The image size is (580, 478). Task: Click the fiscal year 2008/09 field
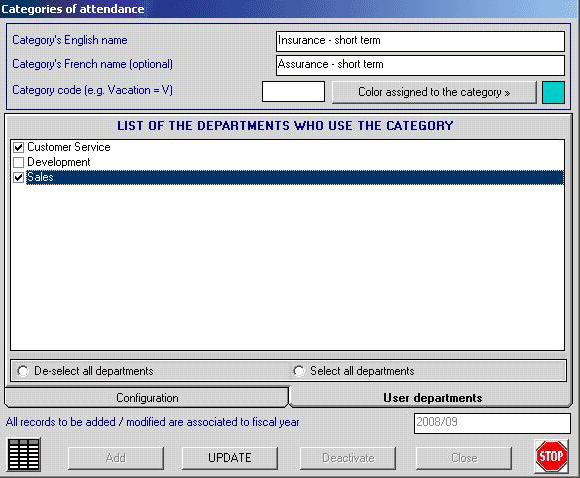(492, 423)
